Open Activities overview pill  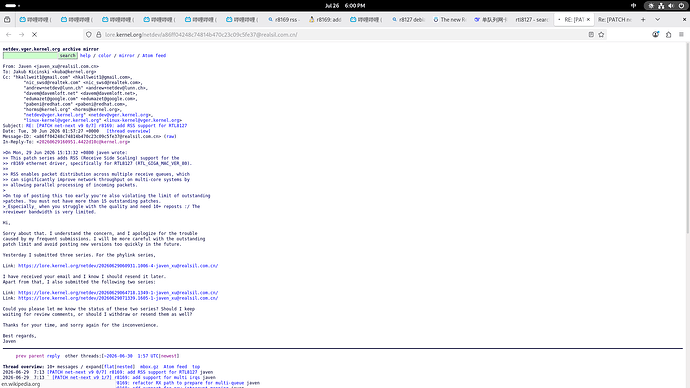pyautogui.click(x=12, y=6)
